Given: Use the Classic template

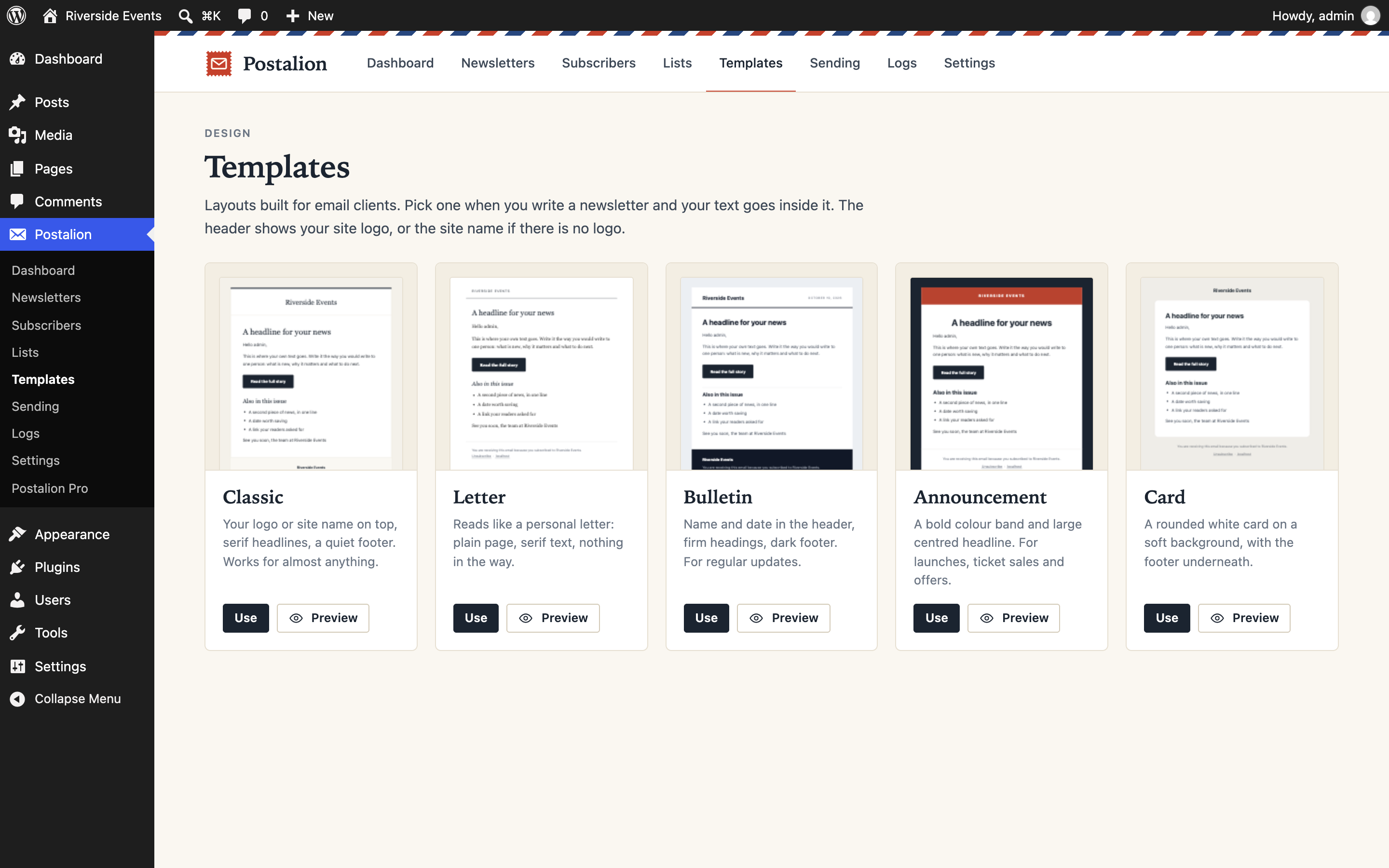Looking at the screenshot, I should point(245,618).
